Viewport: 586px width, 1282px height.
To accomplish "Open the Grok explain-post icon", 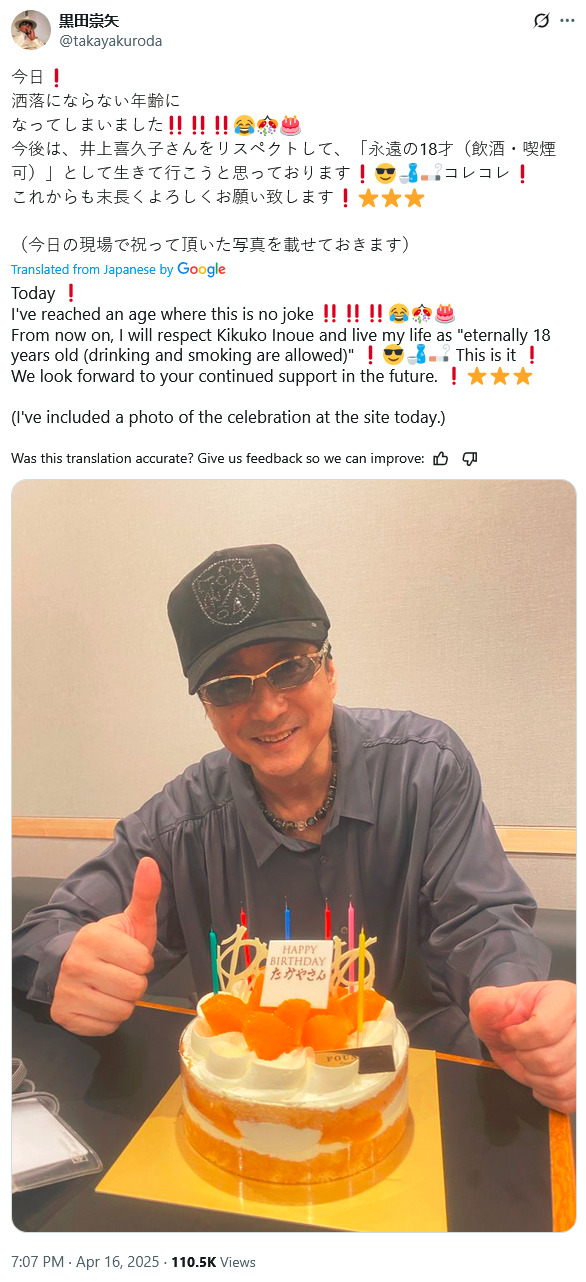I will [541, 20].
